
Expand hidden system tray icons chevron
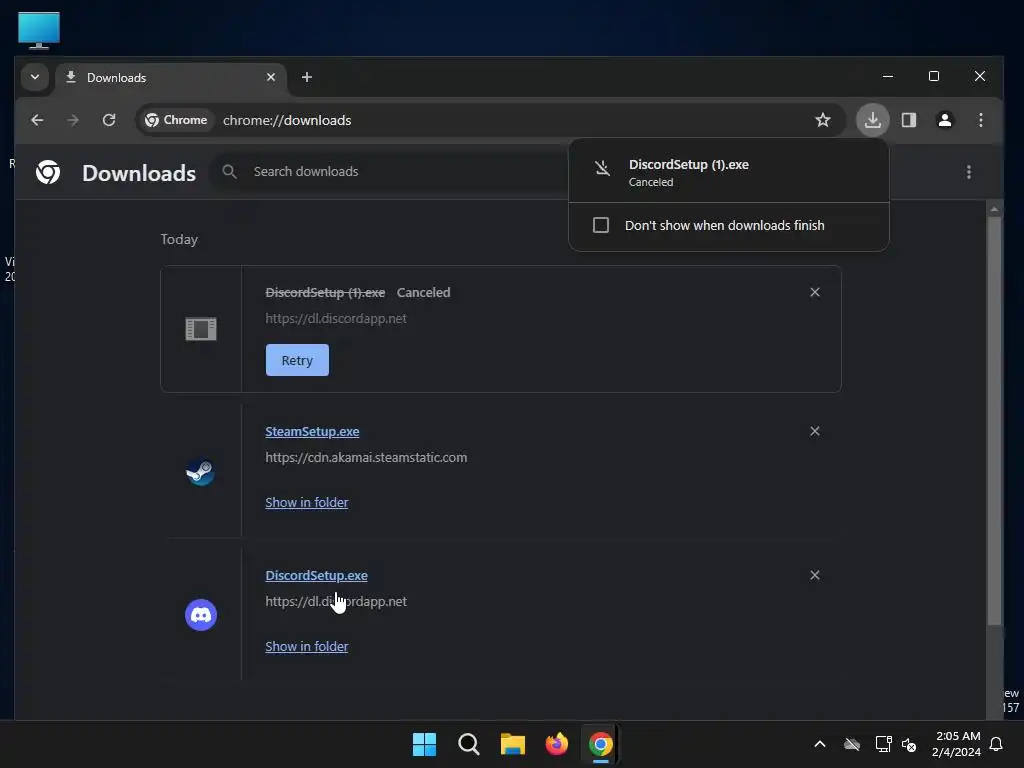pyautogui.click(x=820, y=744)
